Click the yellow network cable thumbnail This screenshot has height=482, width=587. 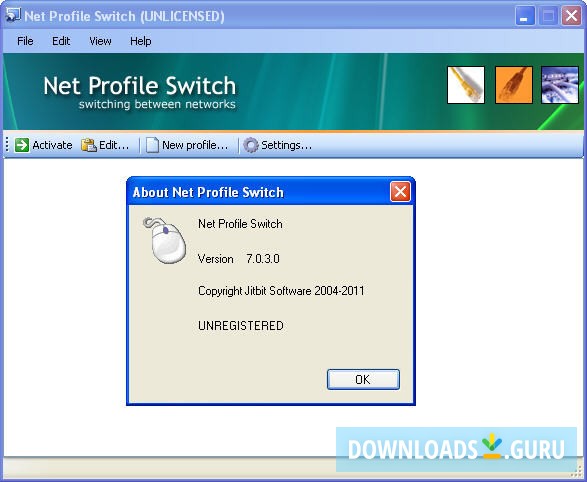(466, 85)
